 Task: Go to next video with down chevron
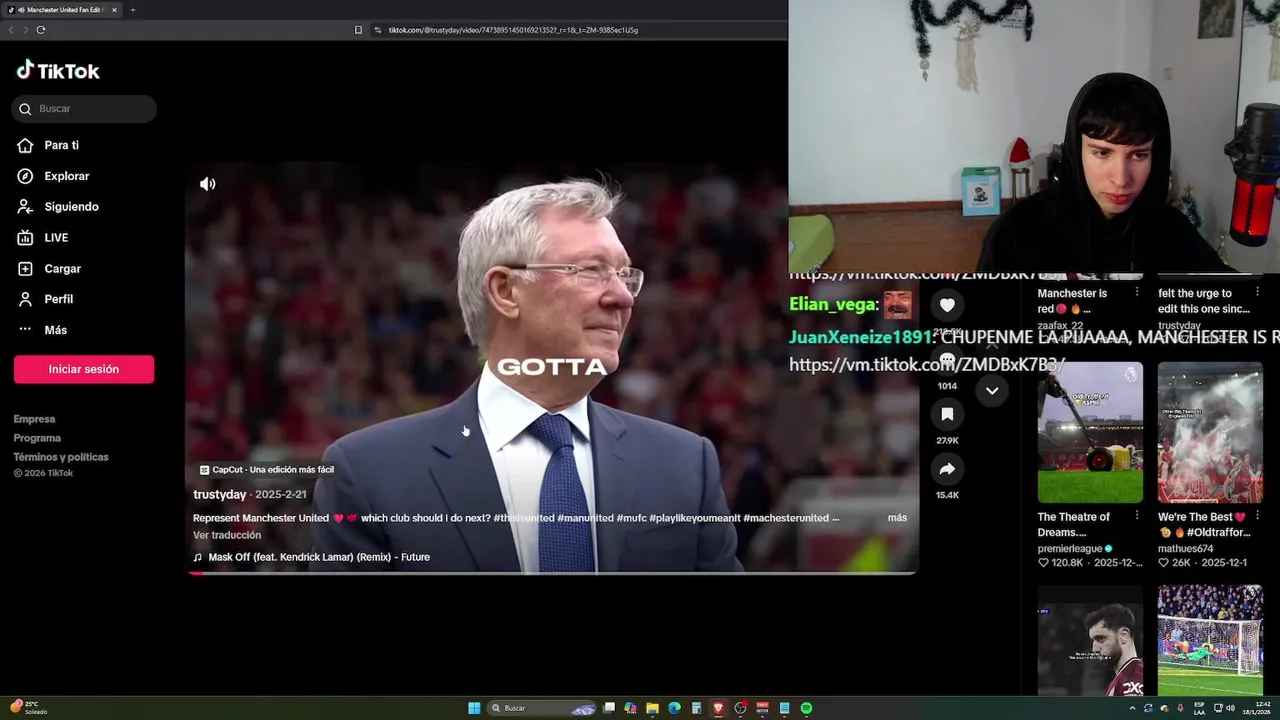[992, 391]
